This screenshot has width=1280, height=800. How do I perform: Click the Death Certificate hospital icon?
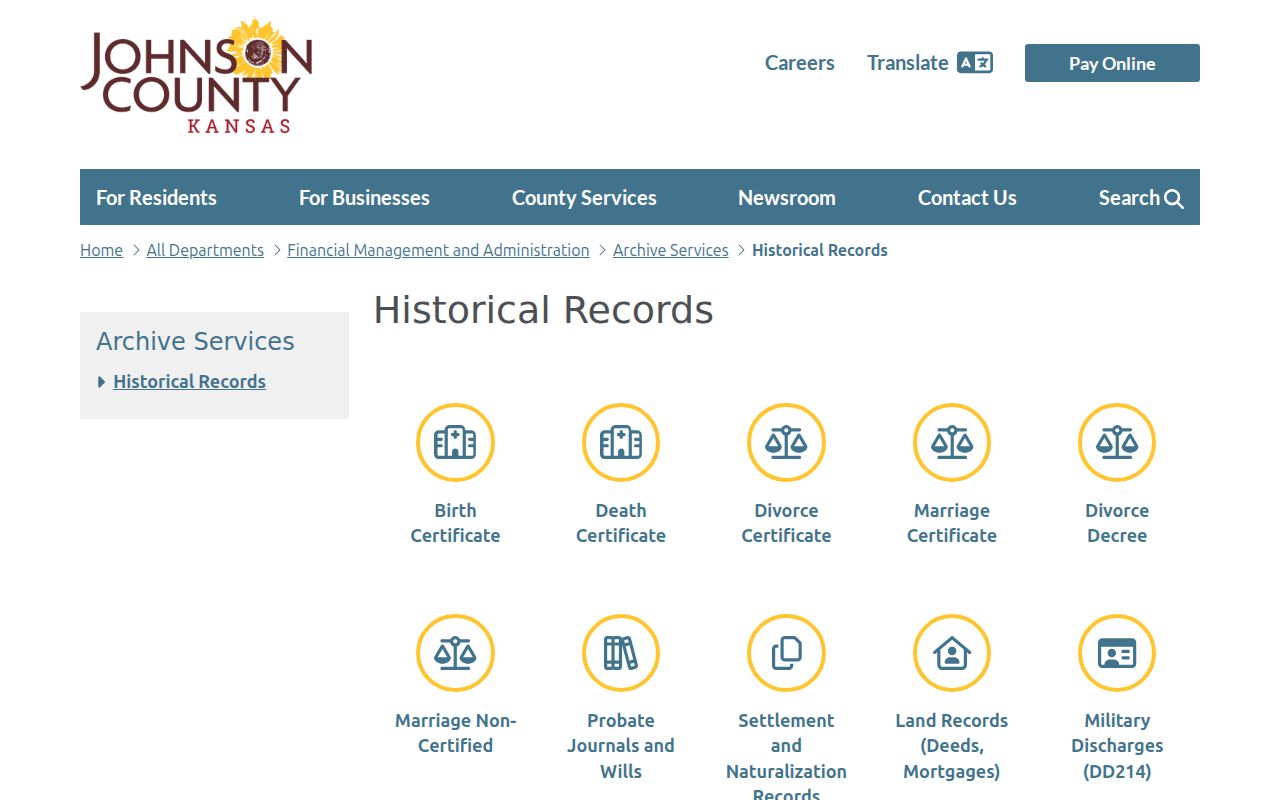click(621, 442)
